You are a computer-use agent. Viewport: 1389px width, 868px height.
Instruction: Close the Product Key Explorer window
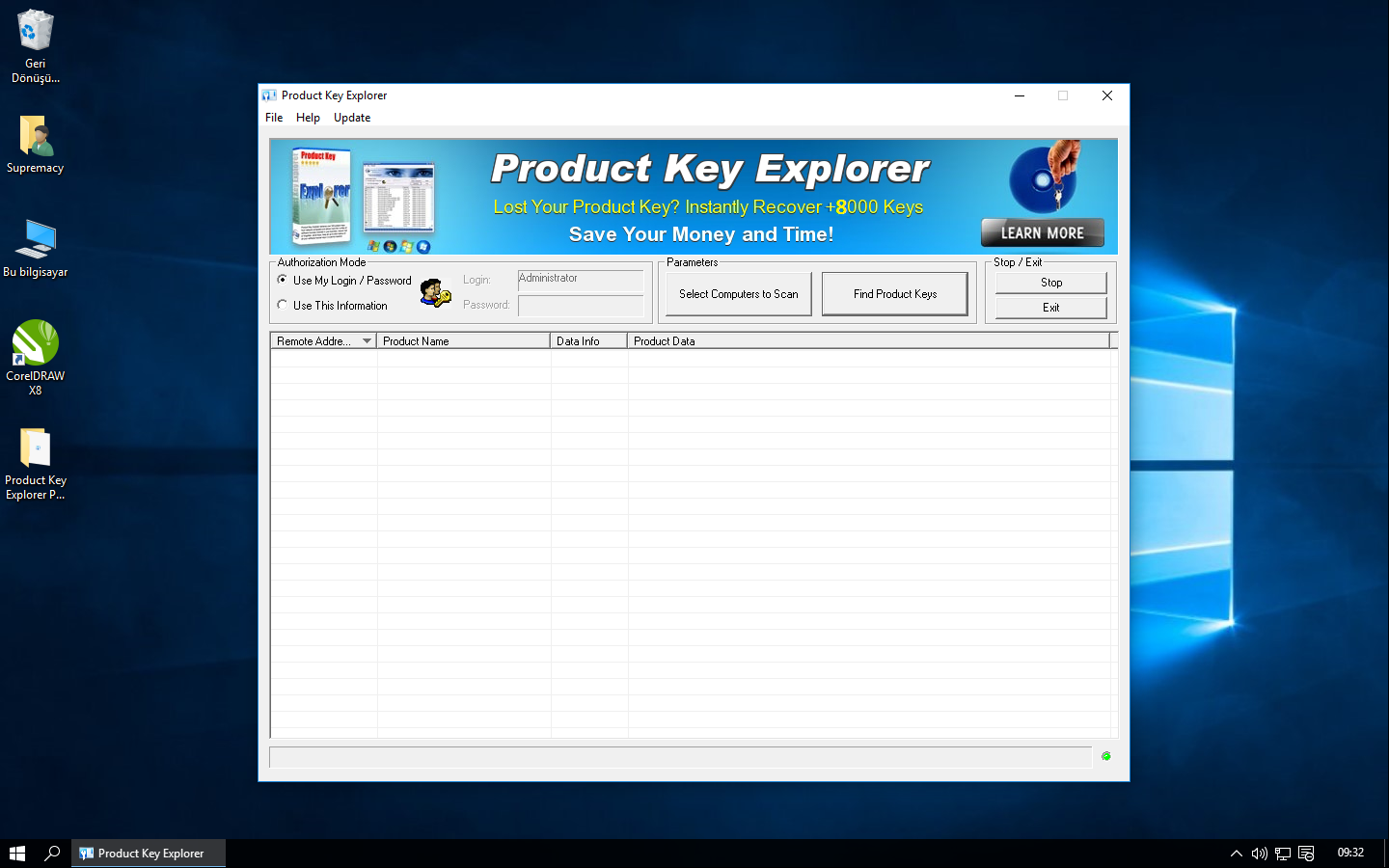coord(1107,95)
